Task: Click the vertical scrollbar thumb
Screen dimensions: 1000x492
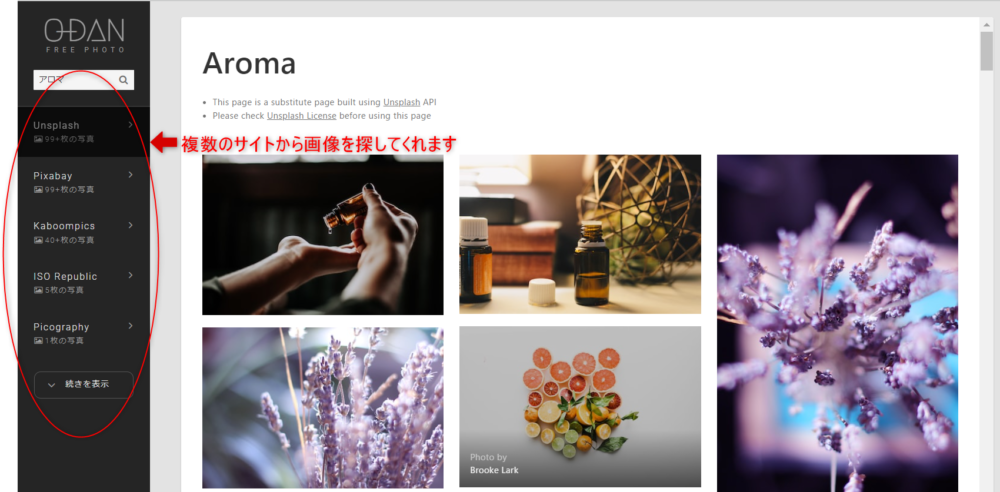Action: [987, 50]
